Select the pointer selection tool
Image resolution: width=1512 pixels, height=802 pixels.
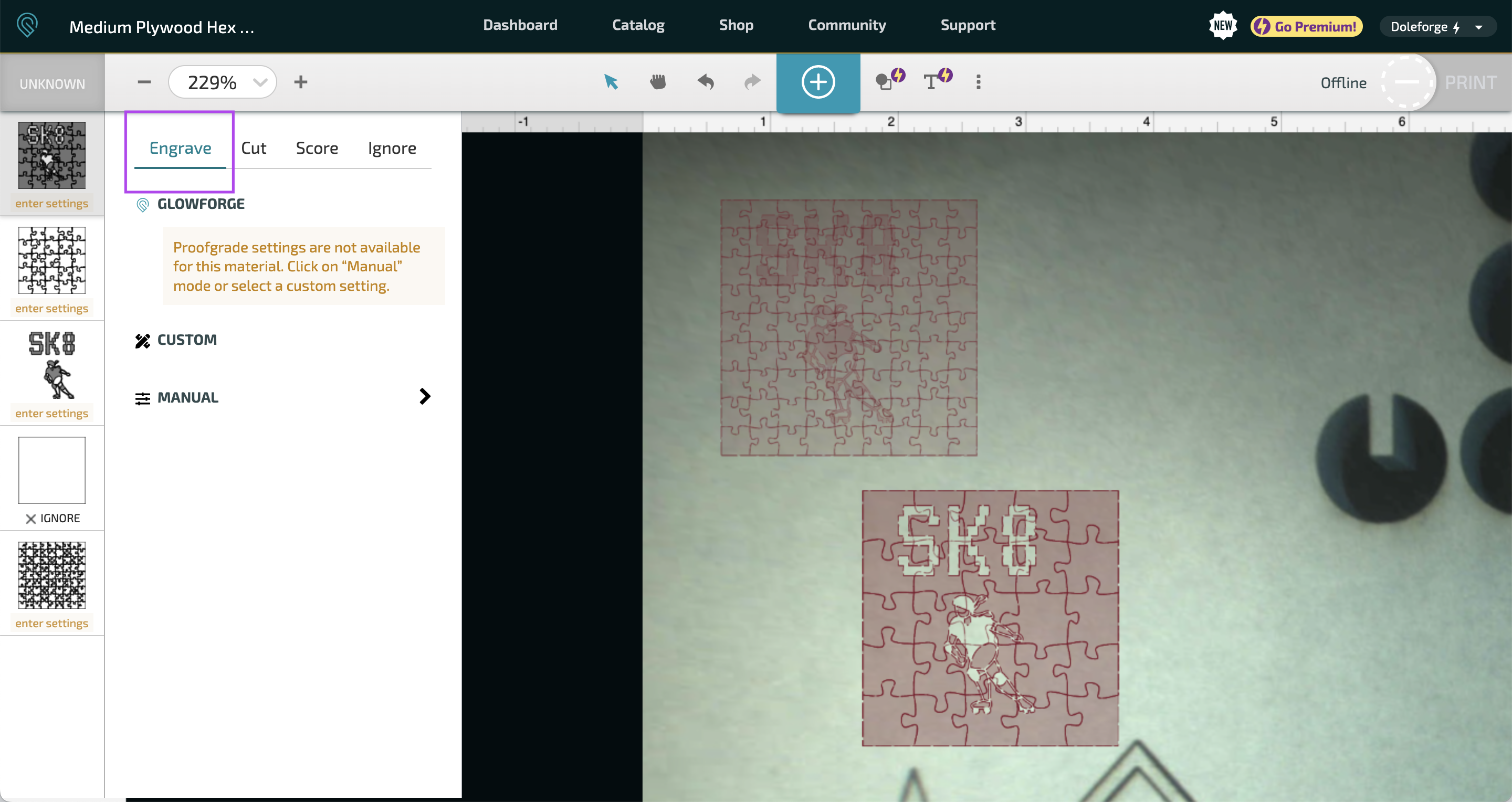click(612, 82)
